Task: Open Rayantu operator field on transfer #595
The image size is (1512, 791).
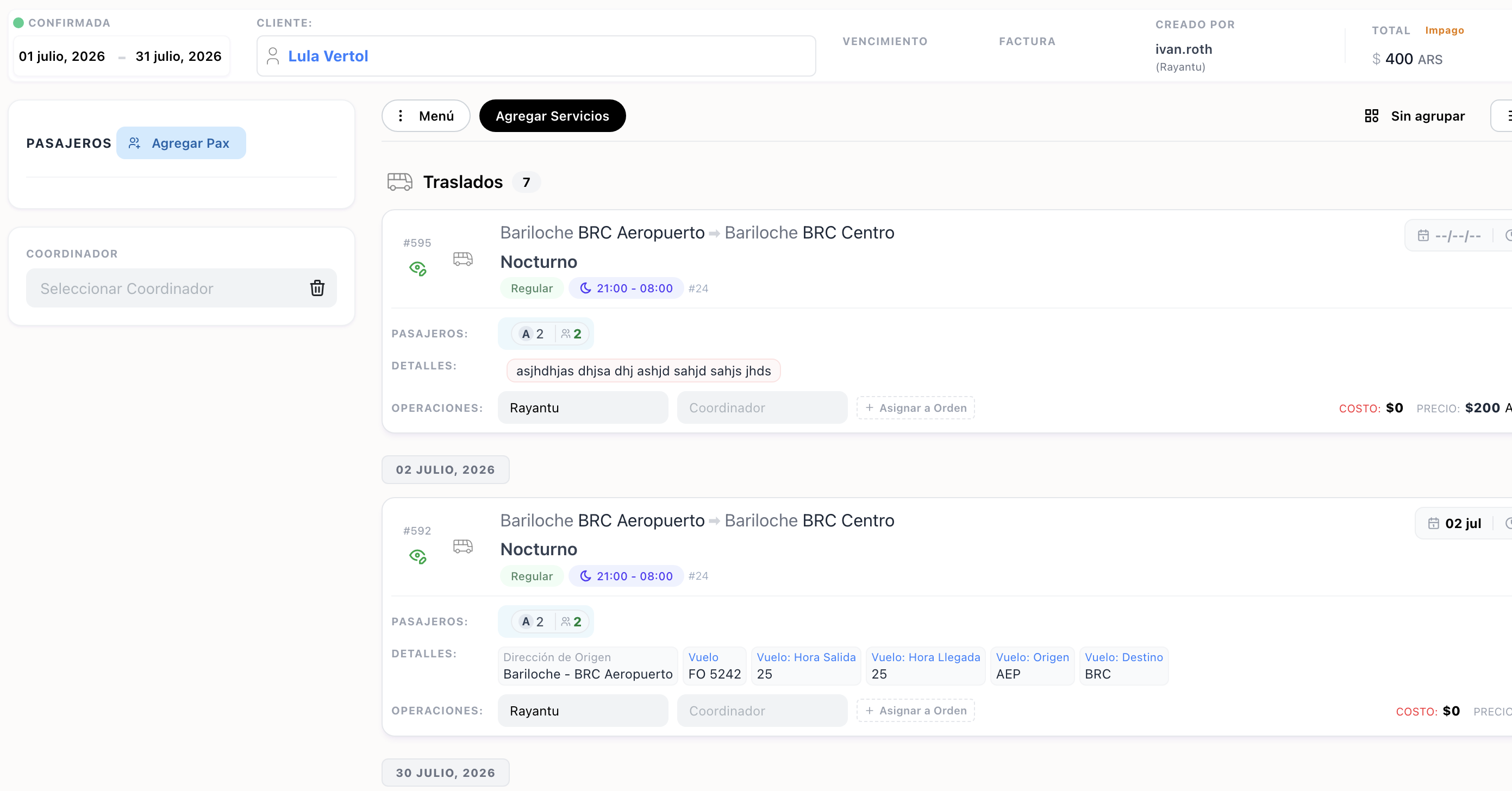Action: (x=583, y=408)
